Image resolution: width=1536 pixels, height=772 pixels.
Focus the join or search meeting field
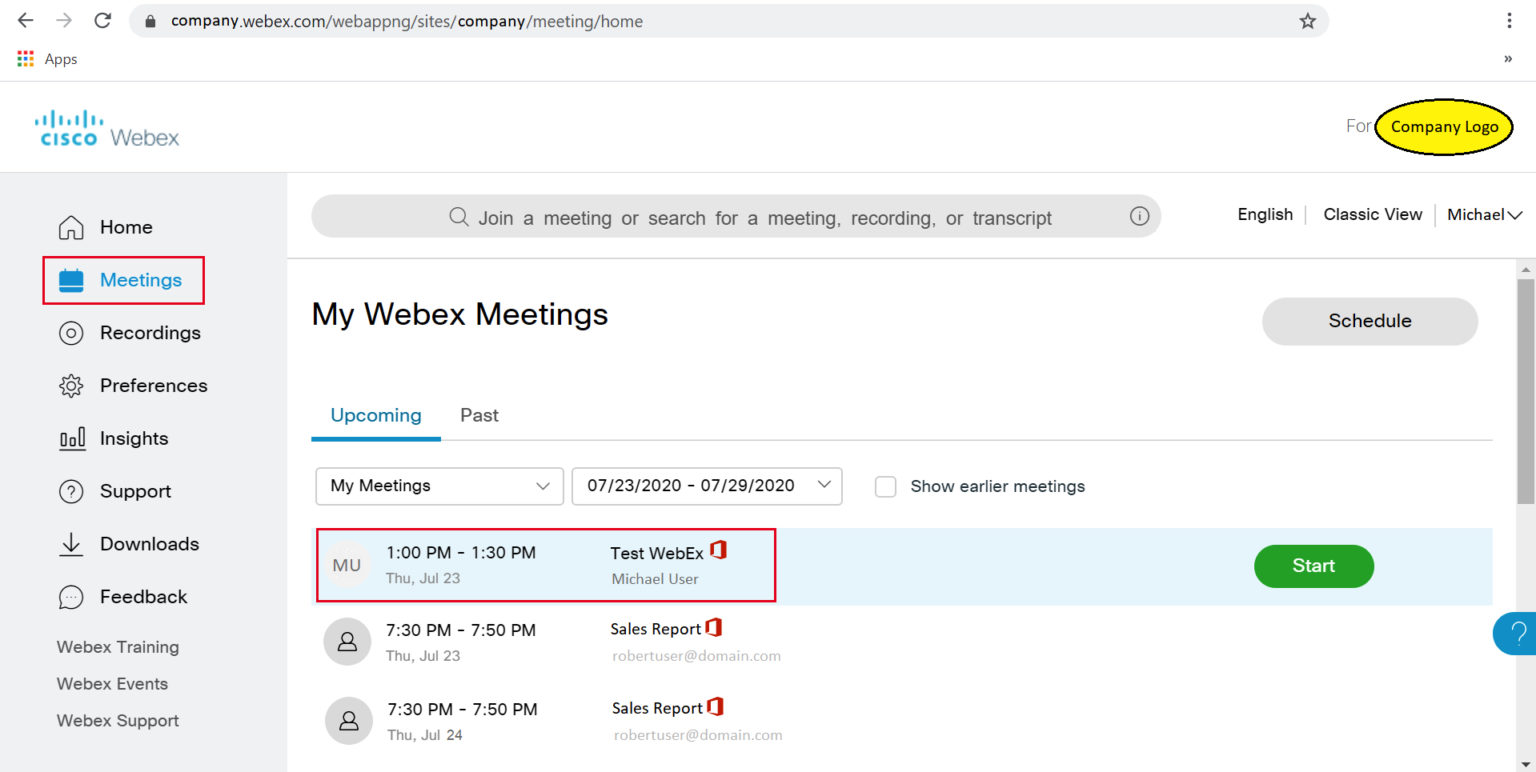[x=736, y=216]
